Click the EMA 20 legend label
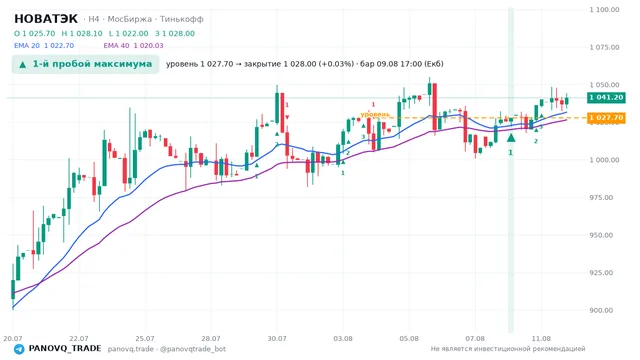640x360 pixels. (x=27, y=45)
